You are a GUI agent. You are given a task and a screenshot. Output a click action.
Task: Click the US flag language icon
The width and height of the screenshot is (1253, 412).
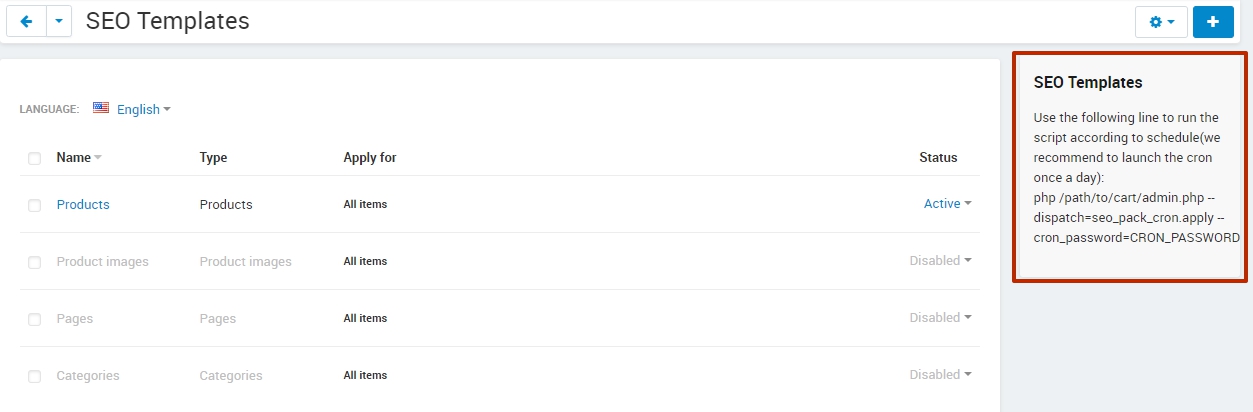[x=101, y=108]
